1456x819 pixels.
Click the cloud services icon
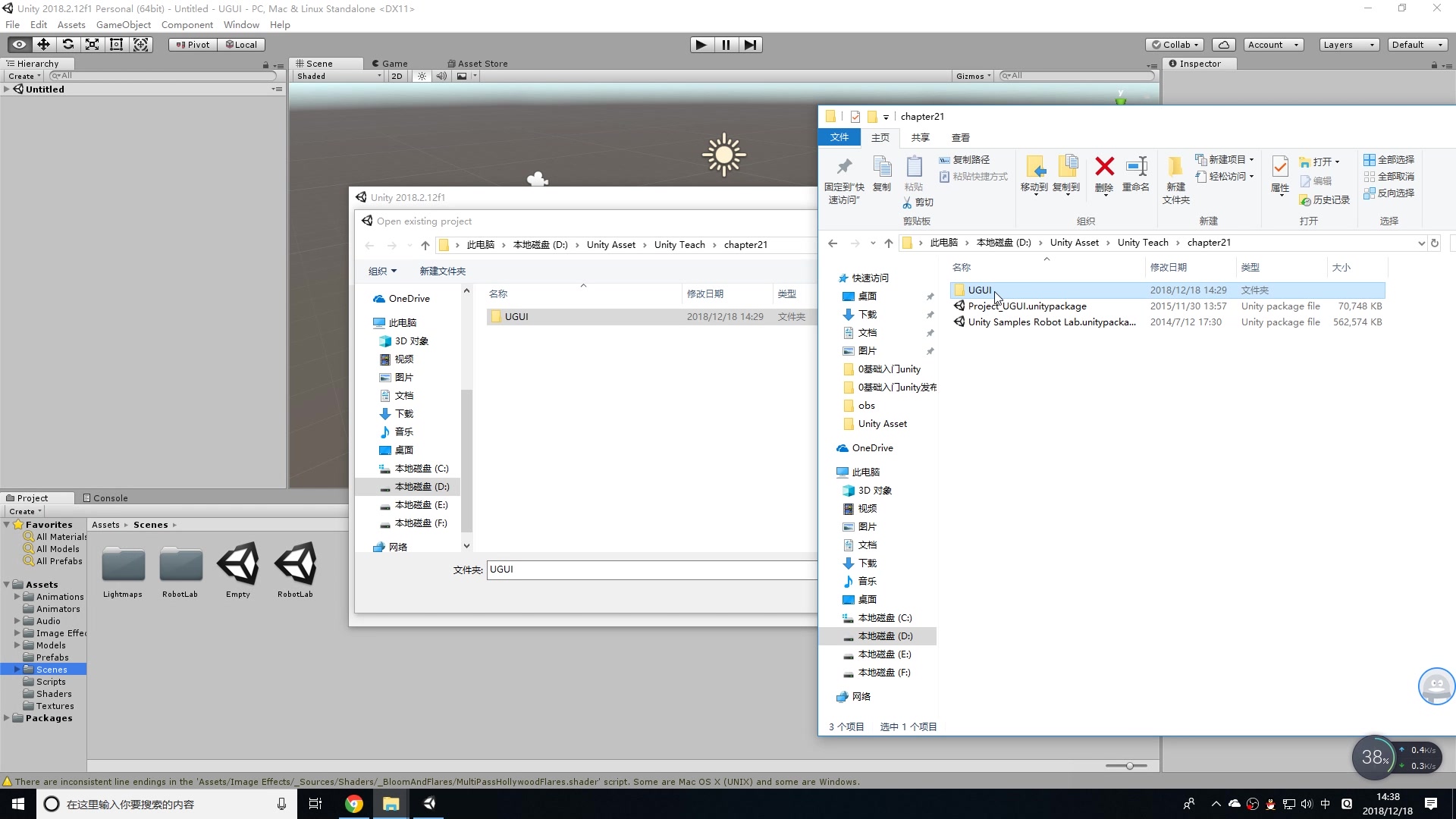click(1223, 45)
